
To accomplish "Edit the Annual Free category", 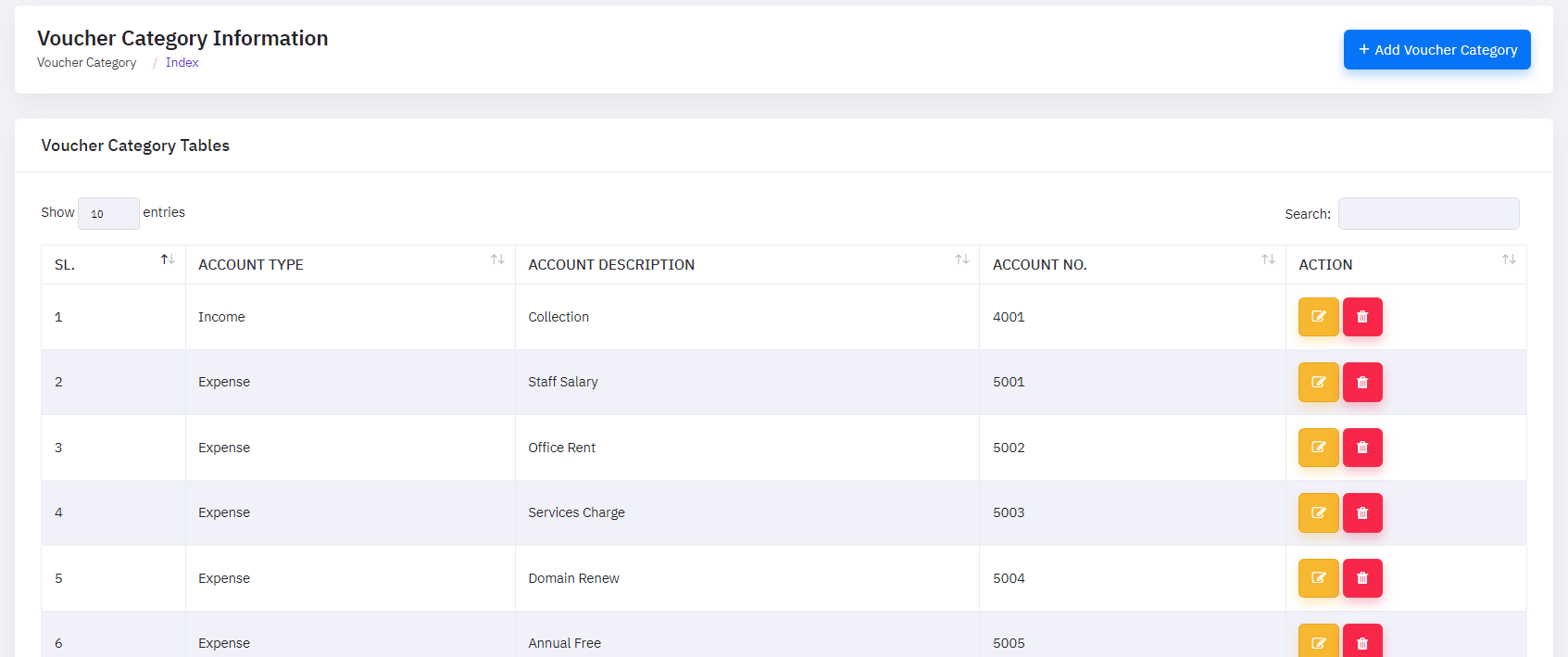I will coord(1318,642).
